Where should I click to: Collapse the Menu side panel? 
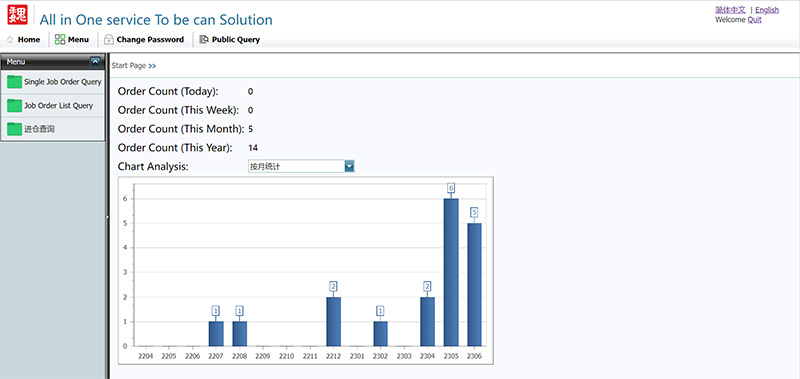[x=95, y=62]
